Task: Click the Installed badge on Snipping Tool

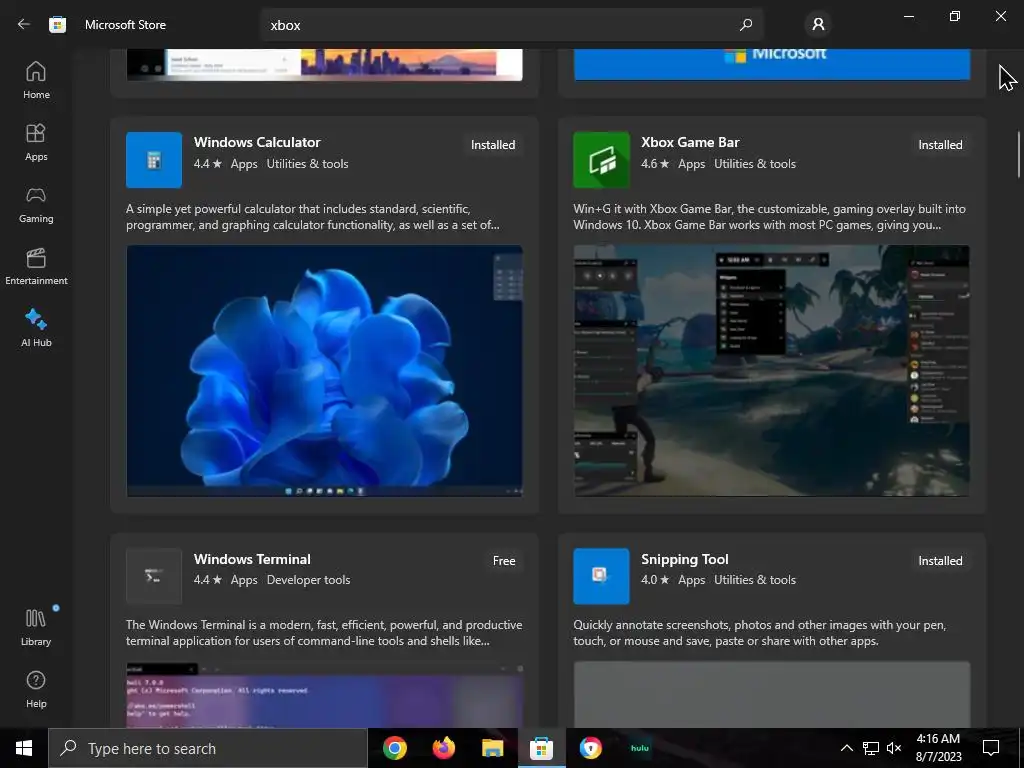Action: point(940,561)
